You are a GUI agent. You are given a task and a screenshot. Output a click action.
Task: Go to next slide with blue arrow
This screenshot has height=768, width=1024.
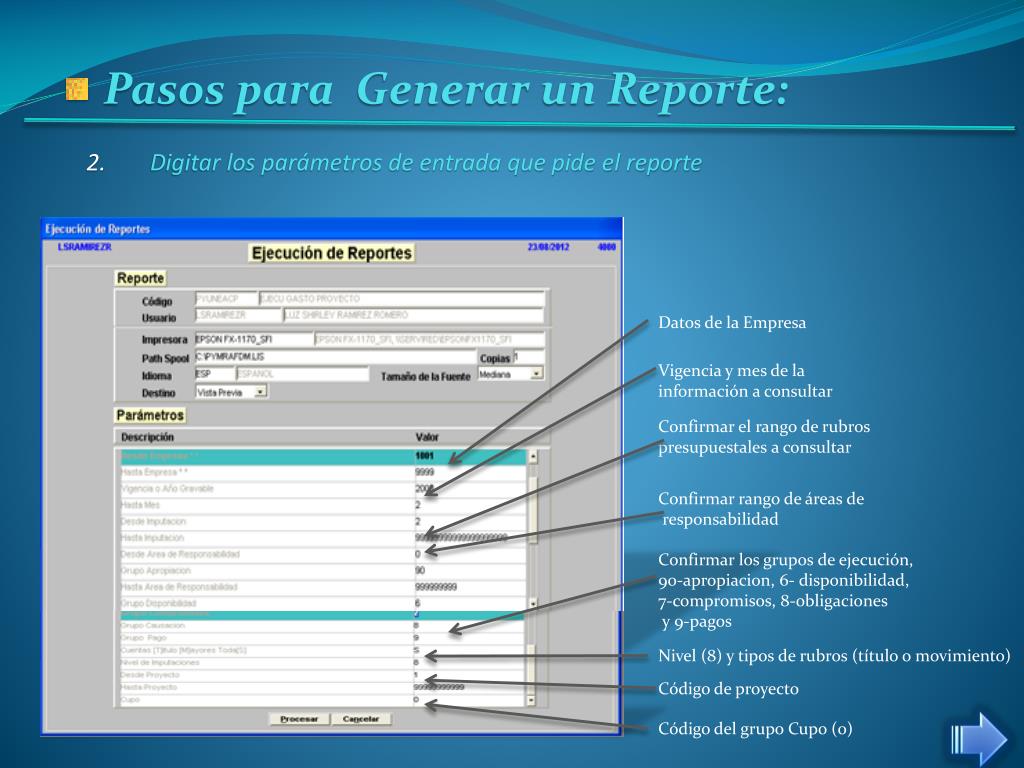click(x=980, y=739)
